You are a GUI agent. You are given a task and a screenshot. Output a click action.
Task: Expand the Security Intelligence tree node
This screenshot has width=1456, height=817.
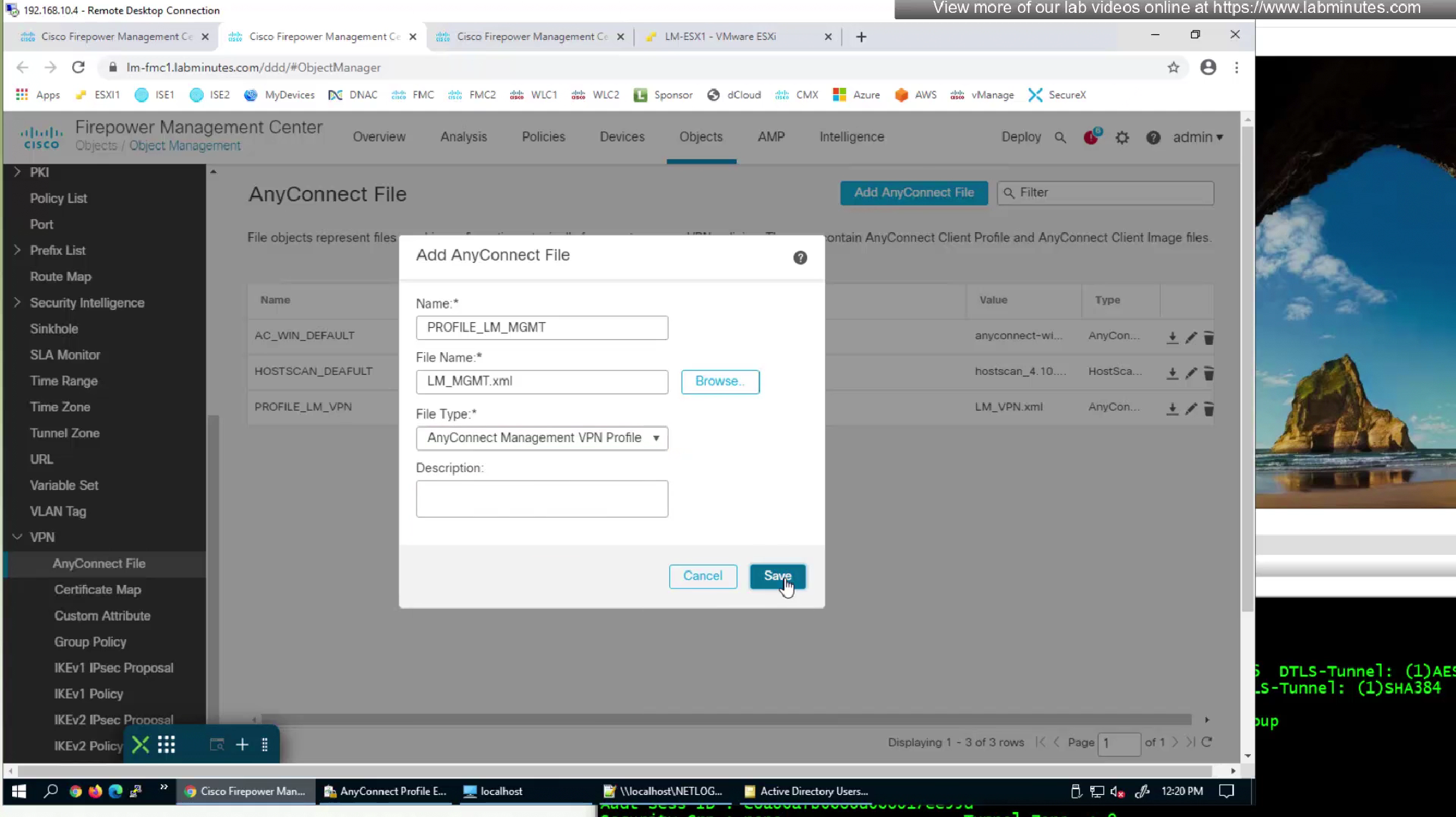(17, 303)
